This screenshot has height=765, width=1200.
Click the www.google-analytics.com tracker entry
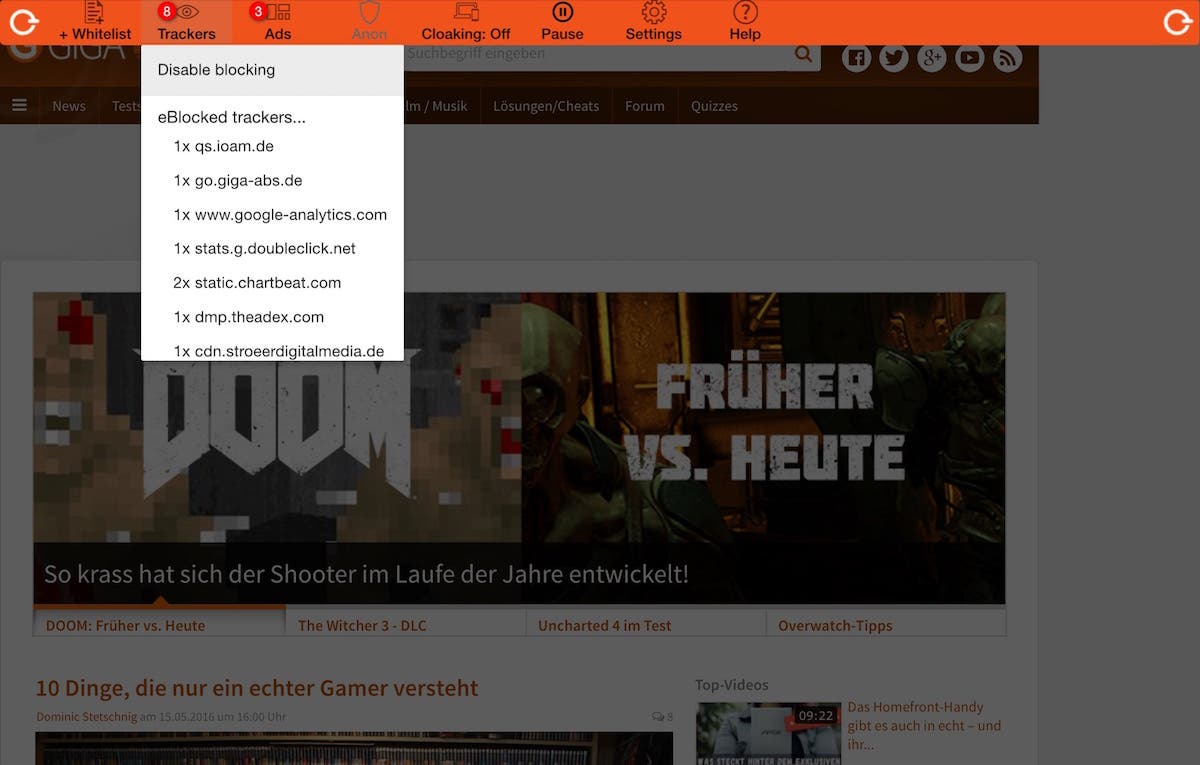coord(280,214)
